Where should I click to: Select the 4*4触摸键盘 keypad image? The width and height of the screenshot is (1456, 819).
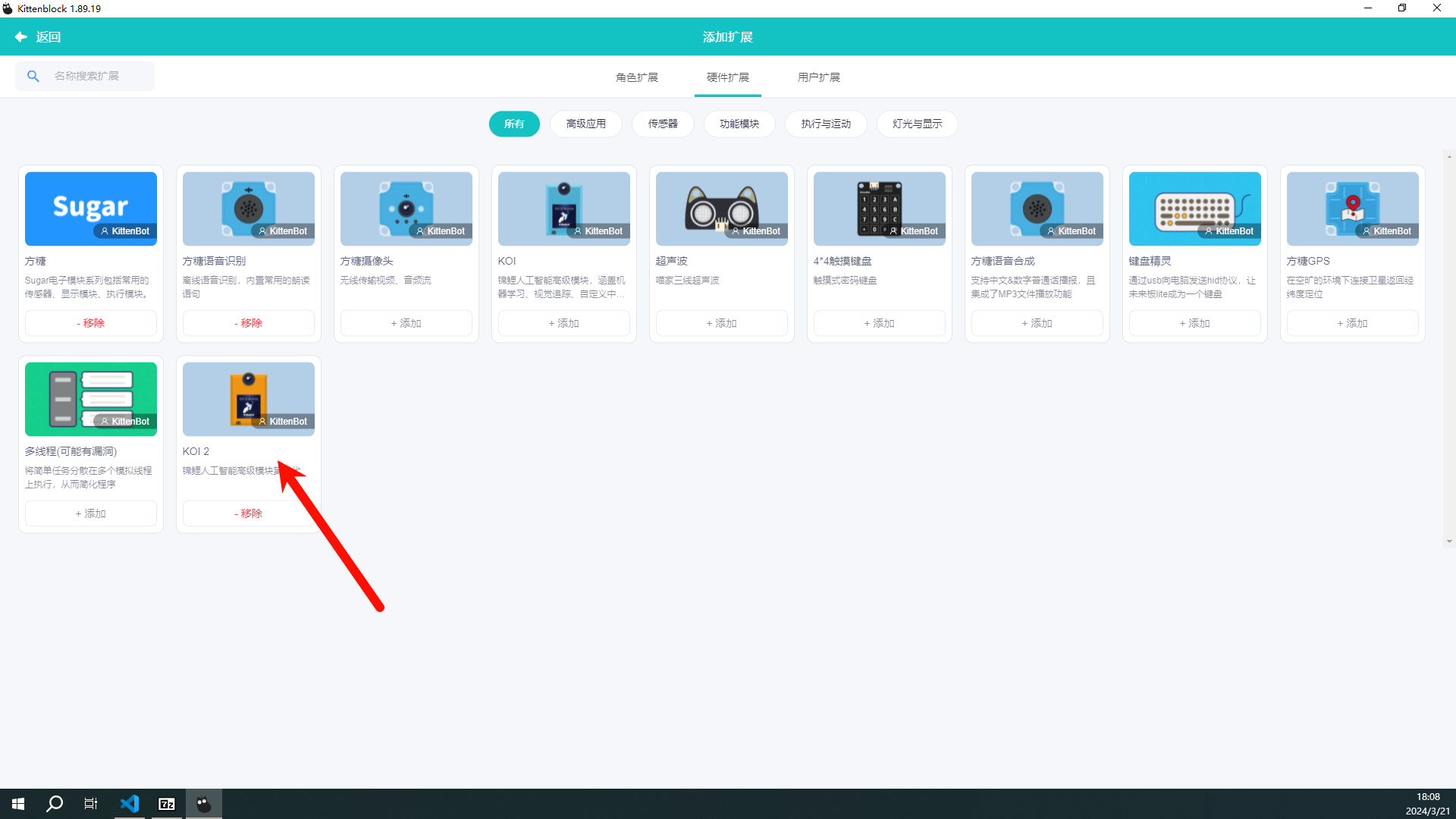(x=880, y=209)
